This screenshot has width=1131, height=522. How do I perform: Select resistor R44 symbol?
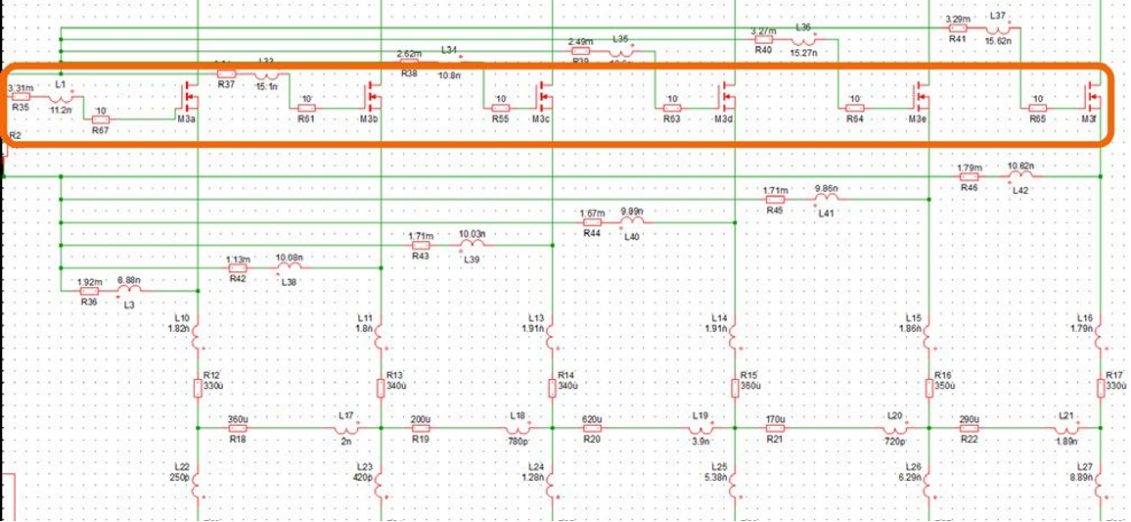(591, 222)
